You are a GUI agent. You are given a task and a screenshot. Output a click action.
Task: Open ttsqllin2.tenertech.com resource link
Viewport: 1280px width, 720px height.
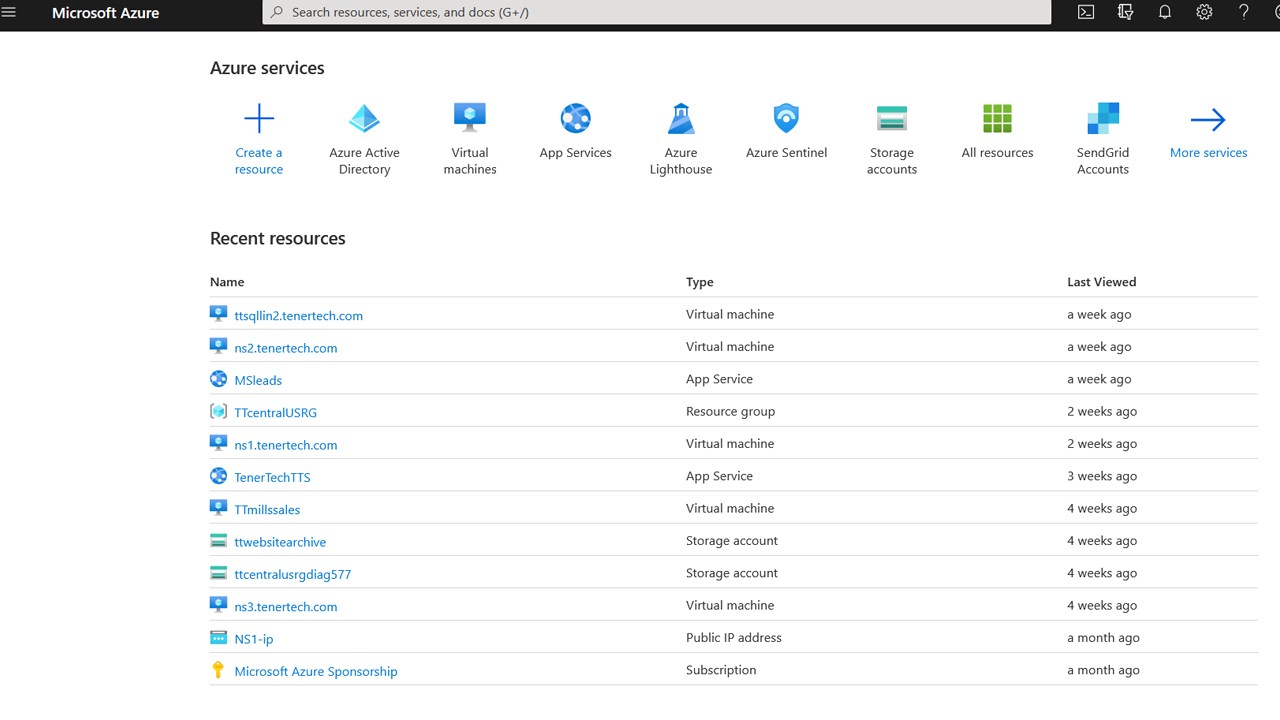(298, 315)
